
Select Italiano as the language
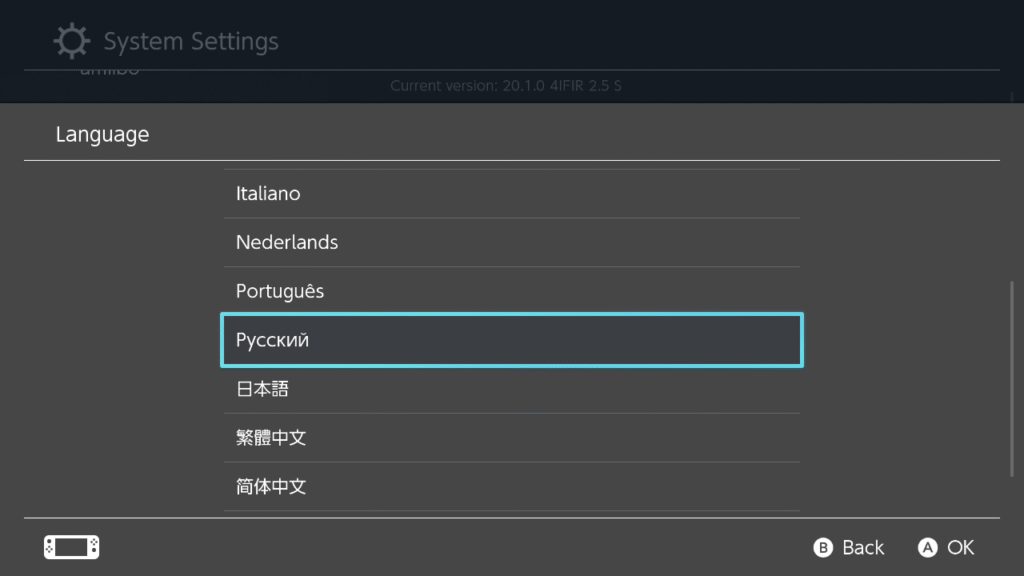[x=511, y=193]
